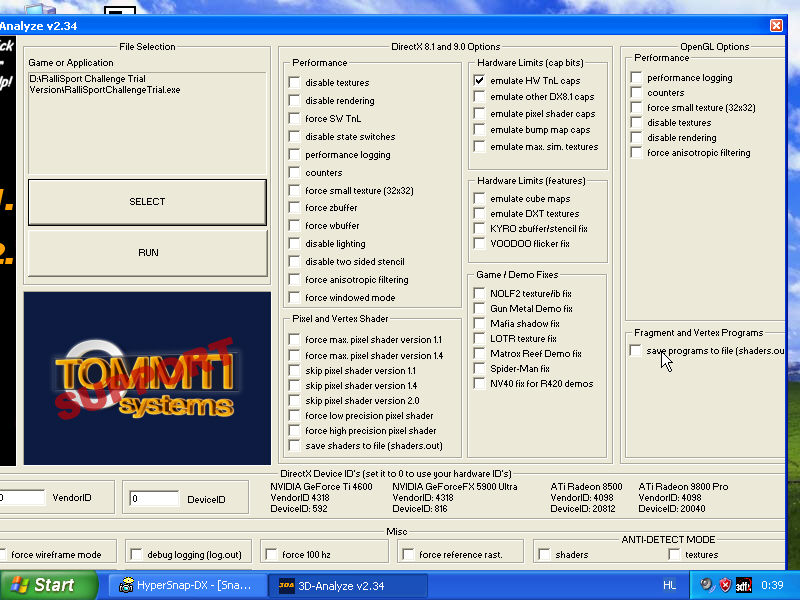The image size is (800, 600).
Task: Check NOLF2 texture/ib fix
Action: click(x=479, y=293)
